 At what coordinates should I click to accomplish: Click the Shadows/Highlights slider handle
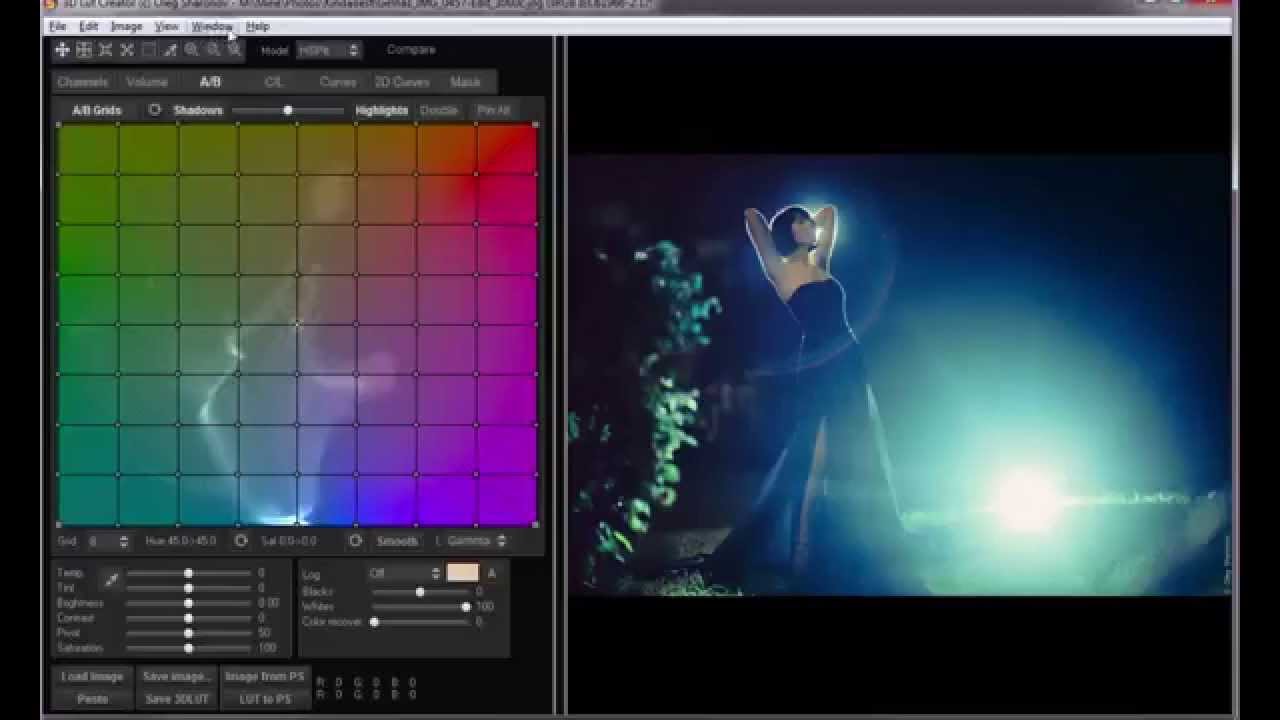(x=288, y=110)
